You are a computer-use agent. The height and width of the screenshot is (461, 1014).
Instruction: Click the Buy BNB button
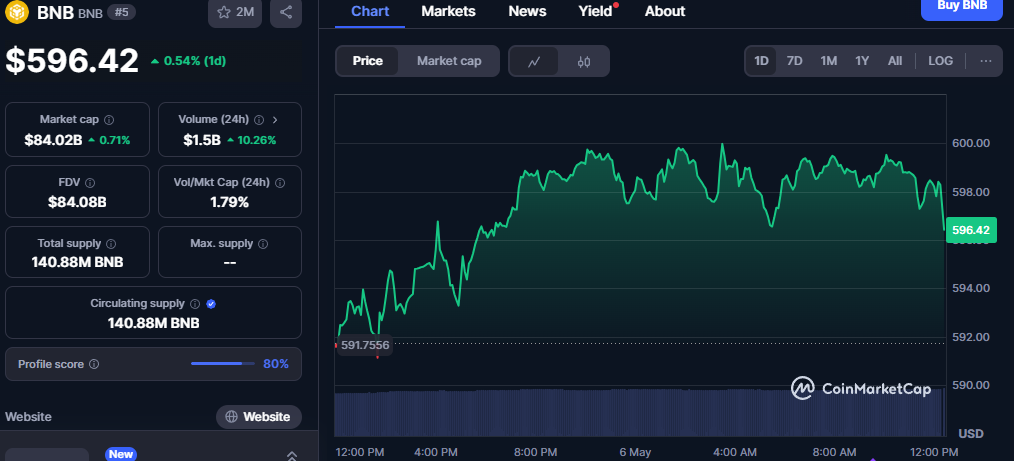pyautogui.click(x=962, y=8)
